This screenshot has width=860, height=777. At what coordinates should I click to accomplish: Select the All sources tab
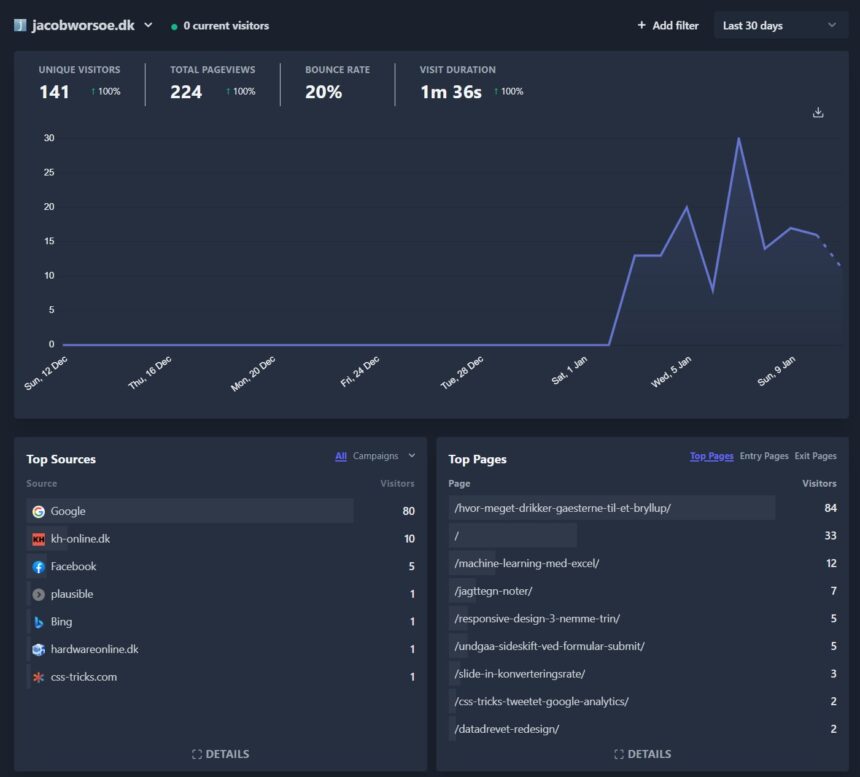pos(341,456)
